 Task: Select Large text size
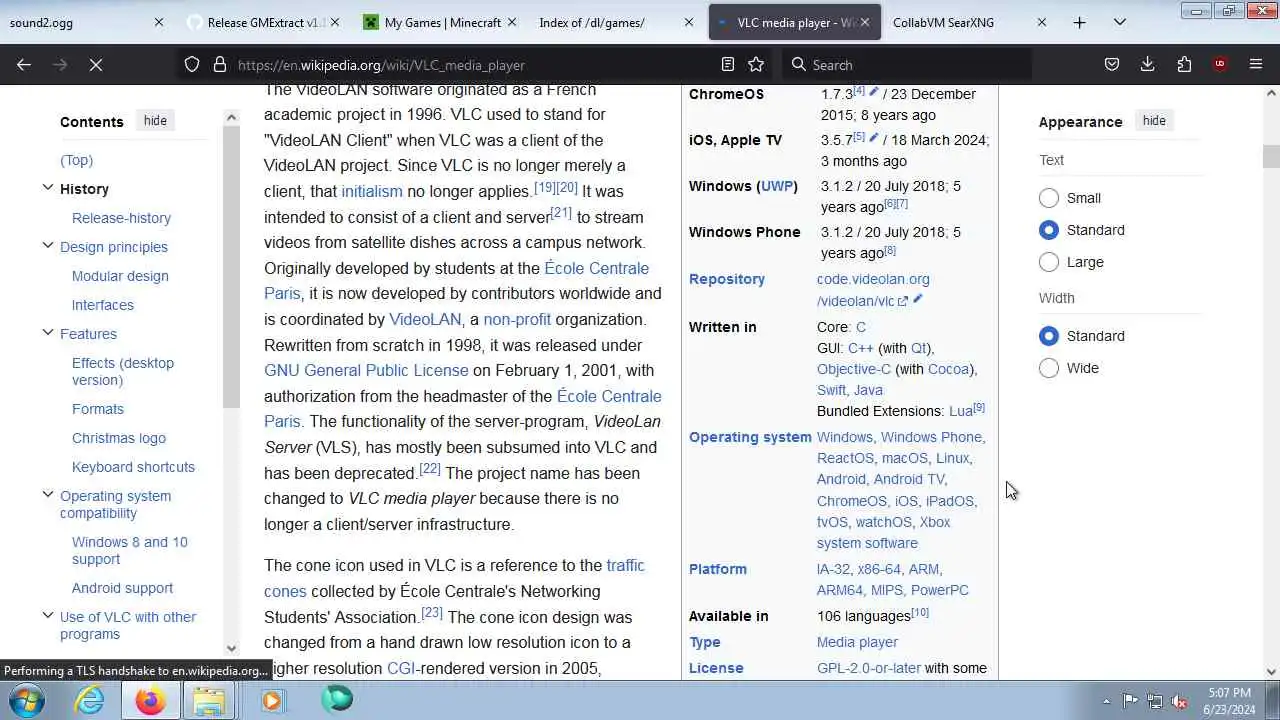click(1048, 262)
